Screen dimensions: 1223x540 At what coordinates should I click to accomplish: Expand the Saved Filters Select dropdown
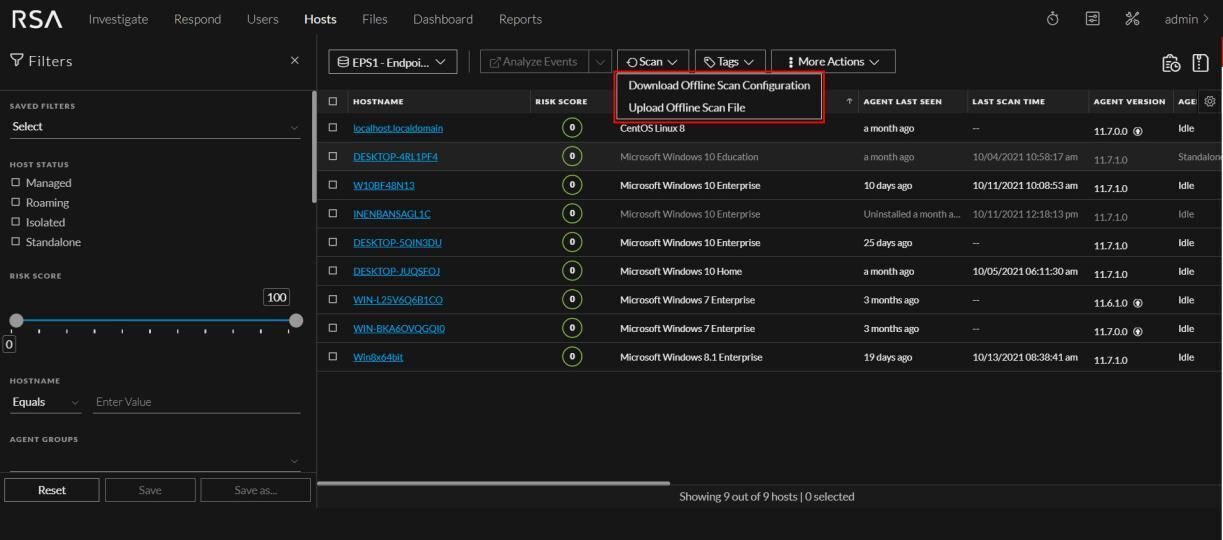(154, 127)
